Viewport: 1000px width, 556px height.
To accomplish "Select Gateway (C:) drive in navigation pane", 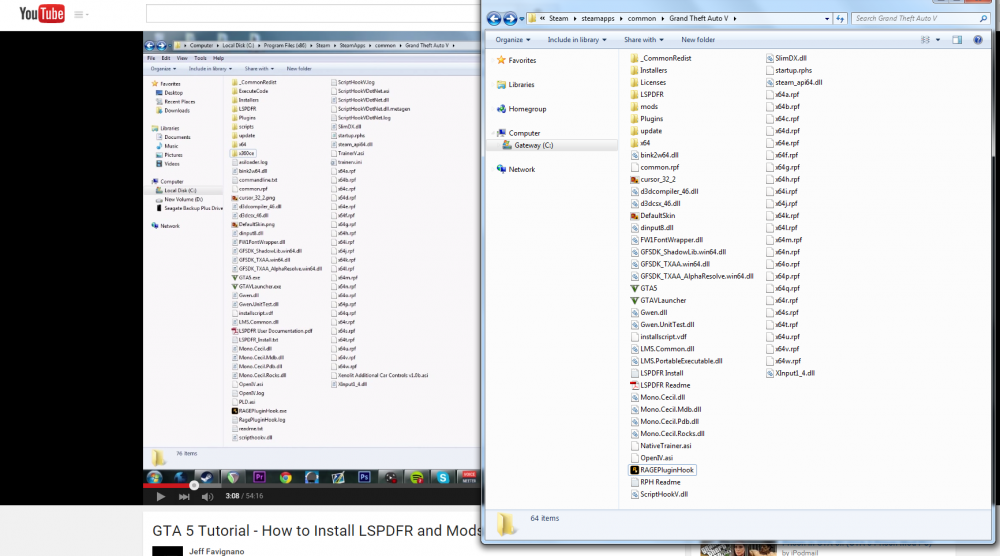I will (533, 145).
